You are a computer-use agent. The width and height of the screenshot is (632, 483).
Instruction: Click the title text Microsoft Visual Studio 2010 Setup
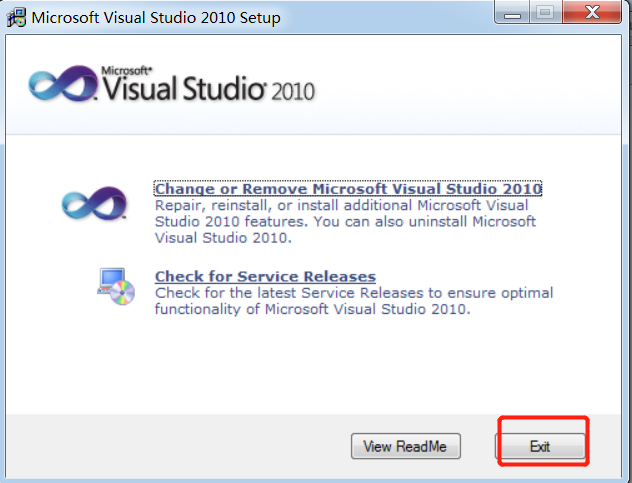tap(156, 18)
